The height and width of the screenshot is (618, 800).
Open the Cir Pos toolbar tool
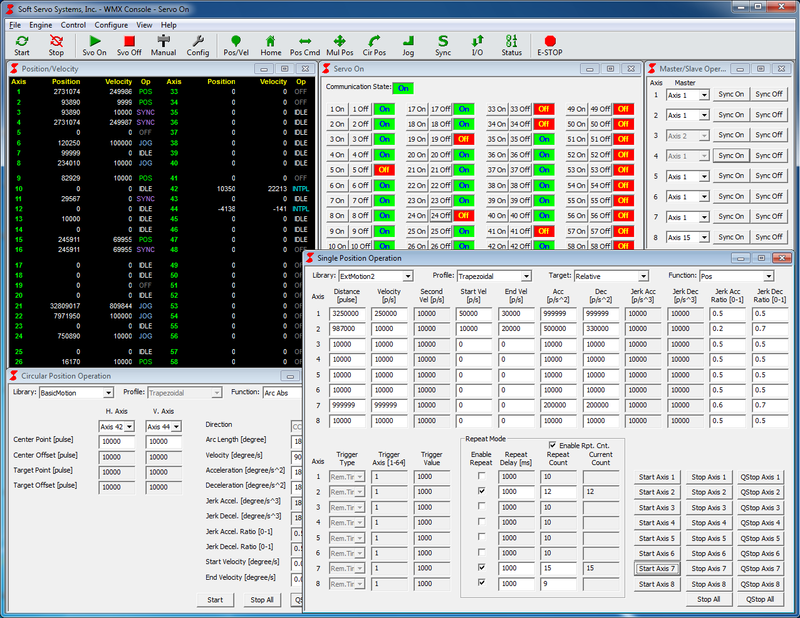click(x=374, y=45)
